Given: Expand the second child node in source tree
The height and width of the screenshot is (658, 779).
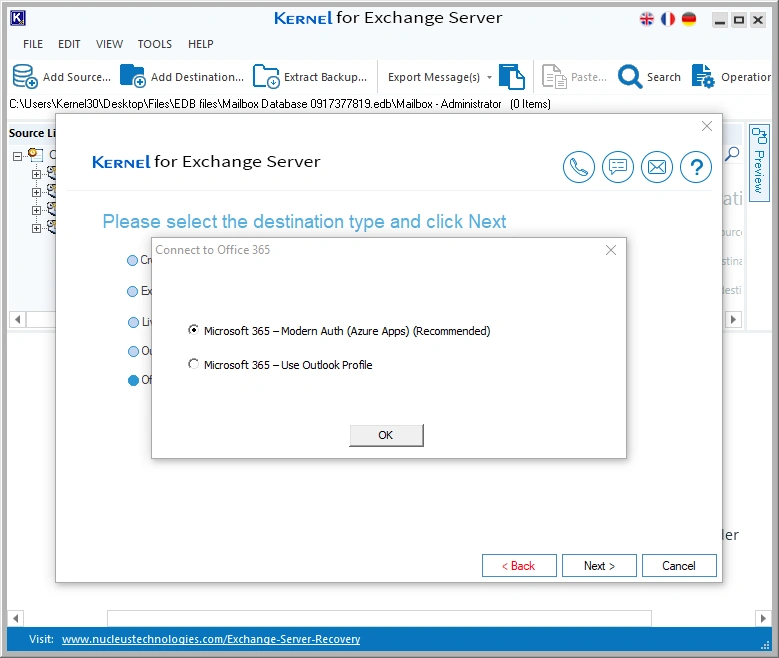Looking at the screenshot, I should click(x=36, y=192).
